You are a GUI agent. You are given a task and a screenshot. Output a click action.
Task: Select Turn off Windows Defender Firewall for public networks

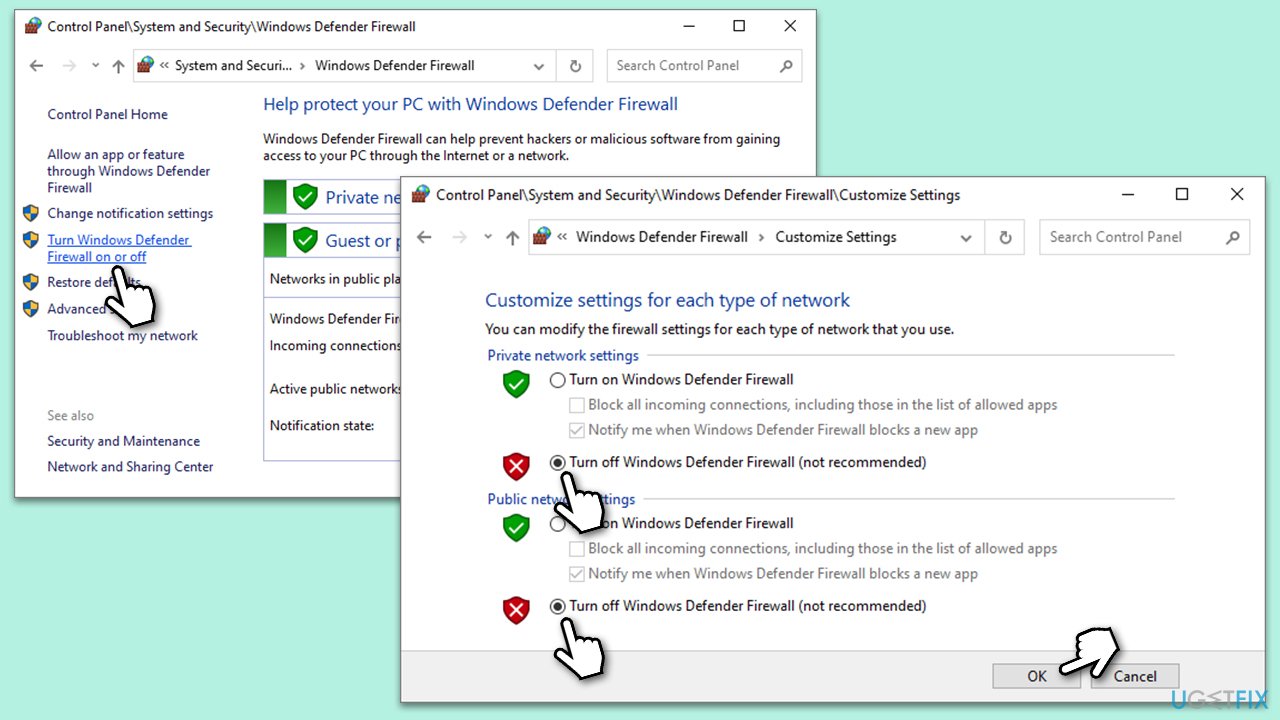tap(558, 606)
